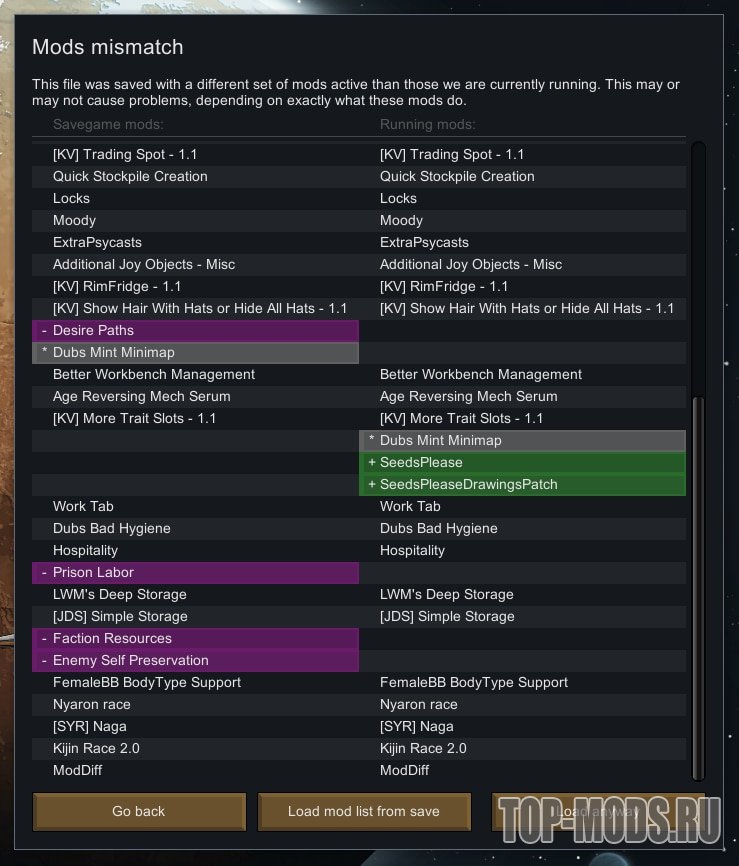This screenshot has width=739, height=866.
Task: Click the Load anyway button
Action: pyautogui.click(x=597, y=811)
